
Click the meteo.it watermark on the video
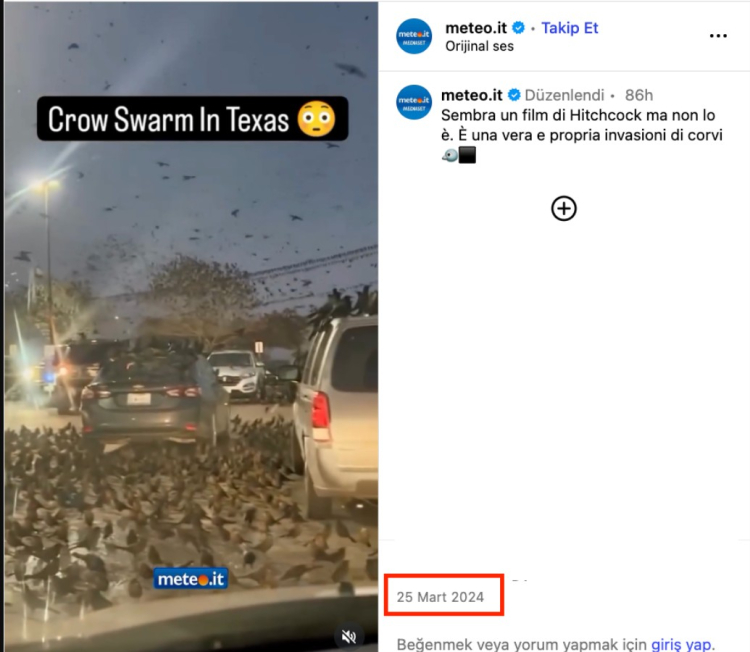point(190,579)
